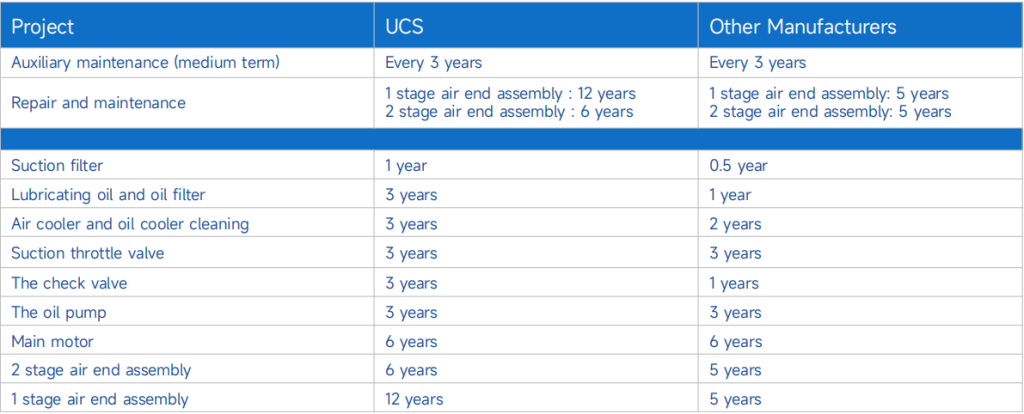Image resolution: width=1024 pixels, height=414 pixels.
Task: Select UCS 1 stage air end 12 years text
Action: 510,93
